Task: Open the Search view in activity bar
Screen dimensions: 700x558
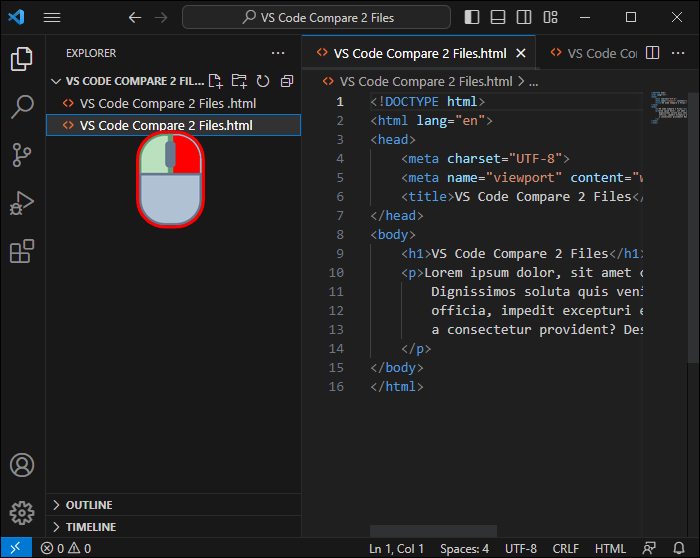Action: coord(22,107)
